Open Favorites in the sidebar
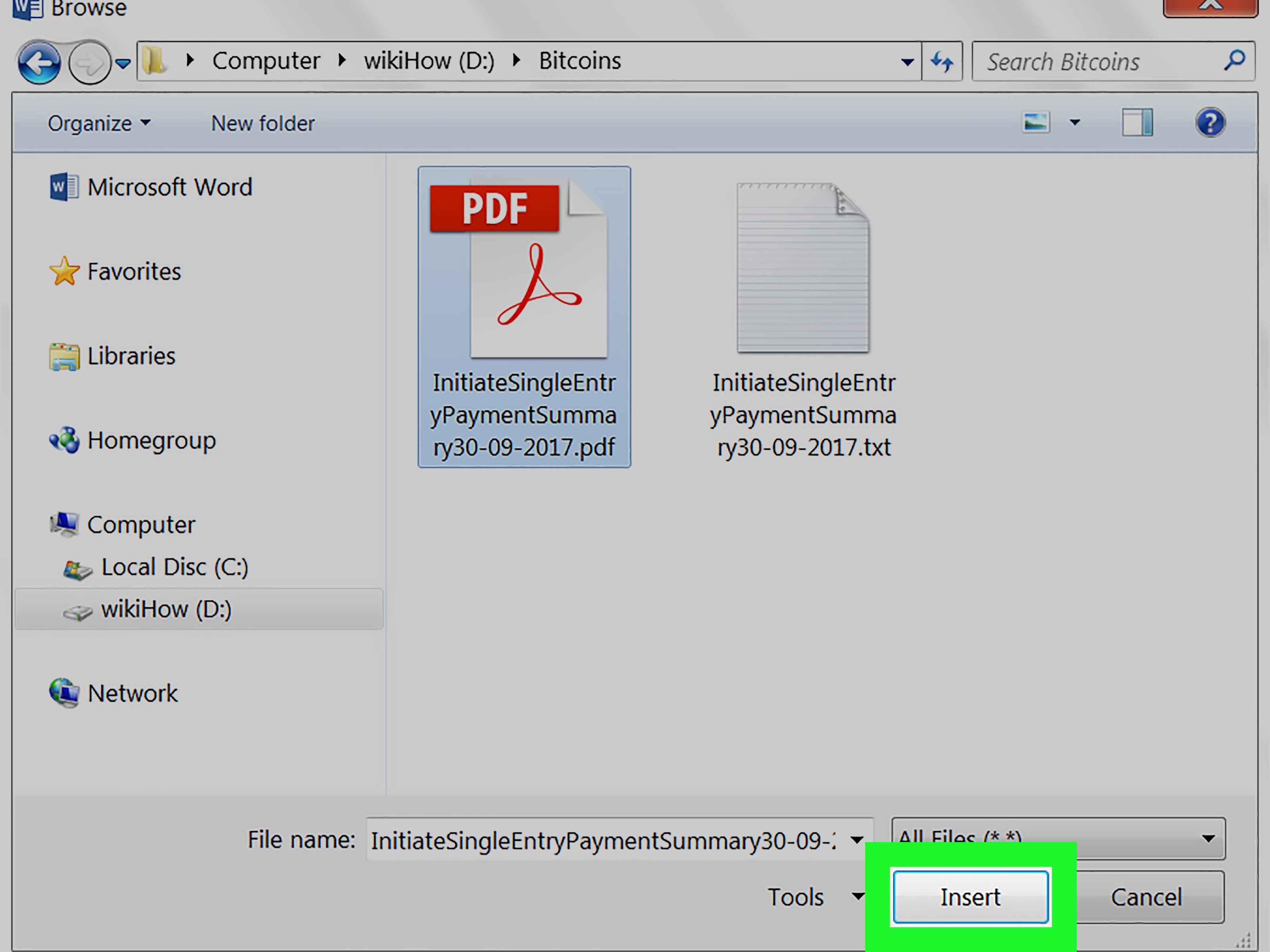The width and height of the screenshot is (1270, 952). 115,271
